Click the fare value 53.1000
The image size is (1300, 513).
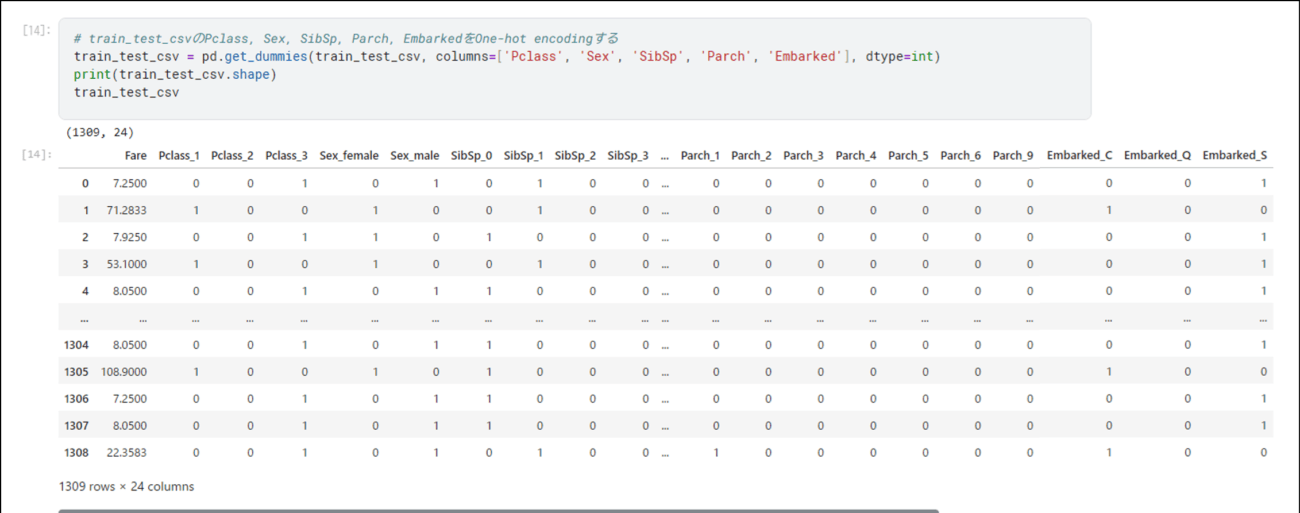[125, 264]
